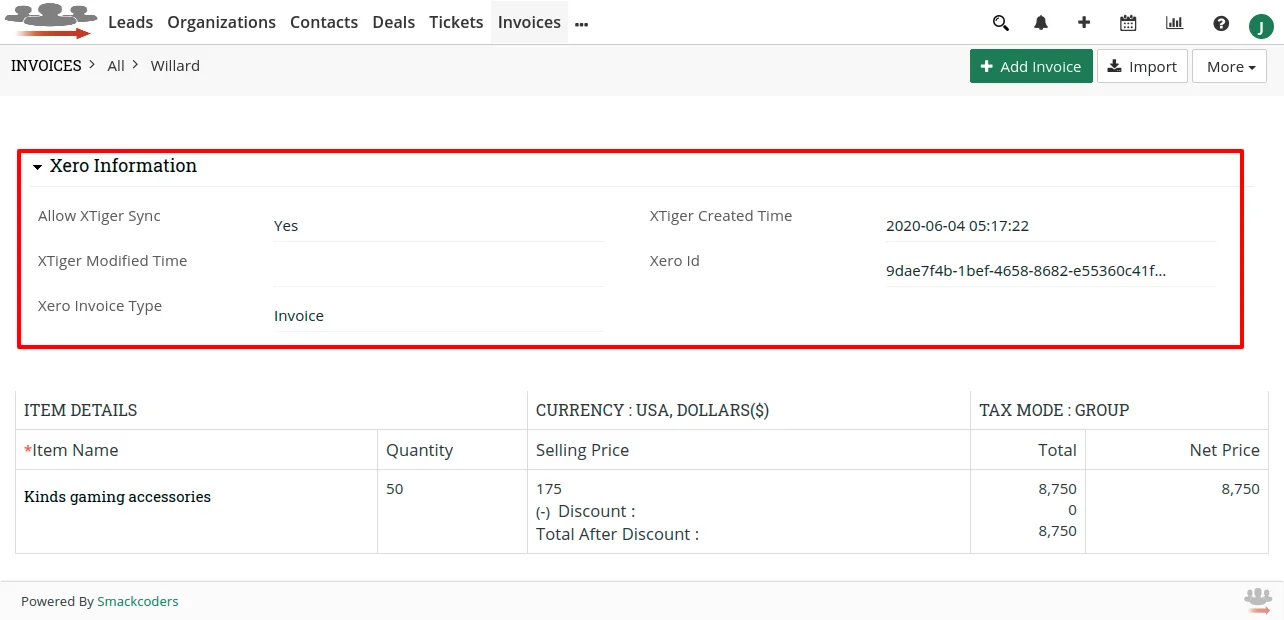This screenshot has width=1284, height=620.
Task: Click the Add Invoice button
Action: (x=1031, y=66)
